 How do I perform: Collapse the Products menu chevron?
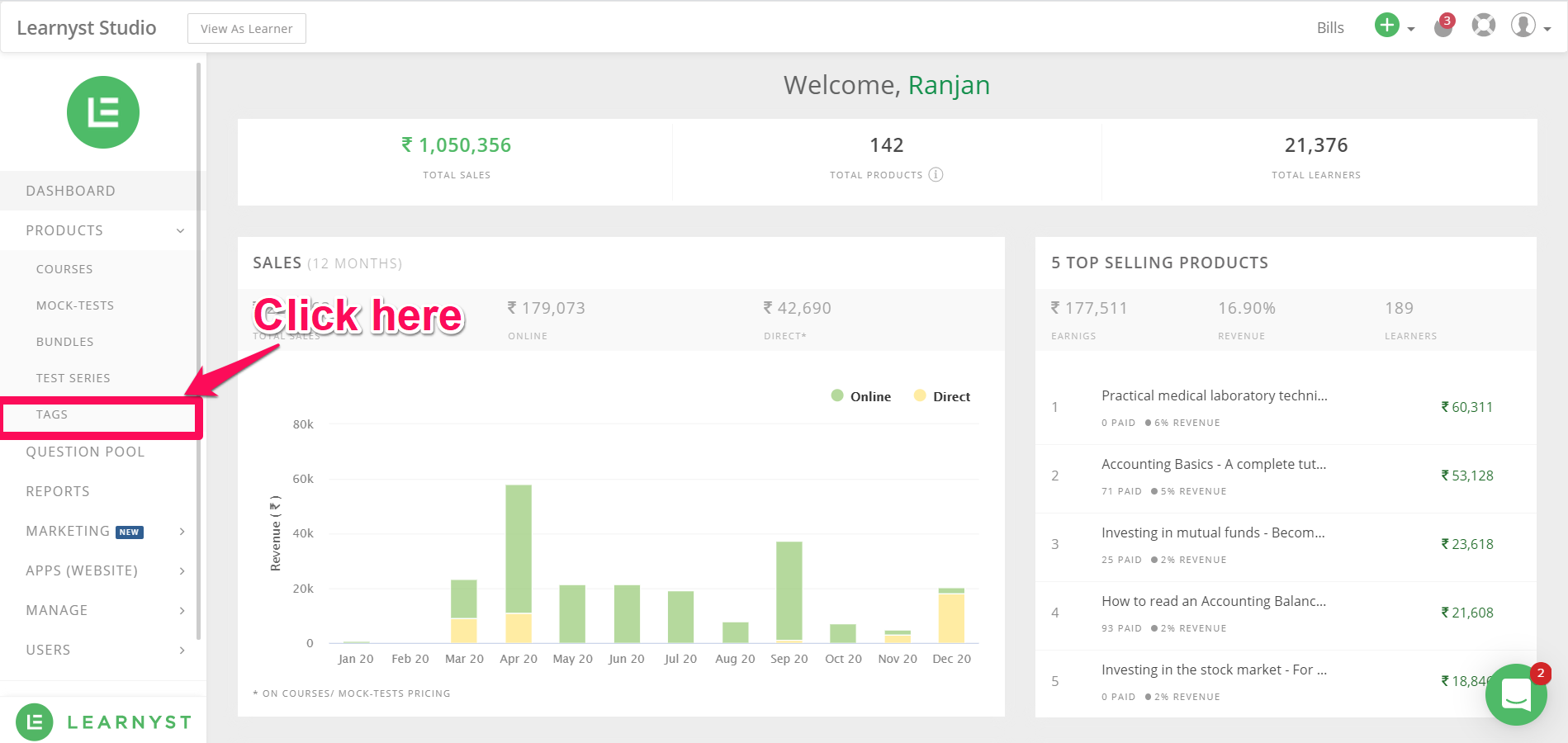181,230
